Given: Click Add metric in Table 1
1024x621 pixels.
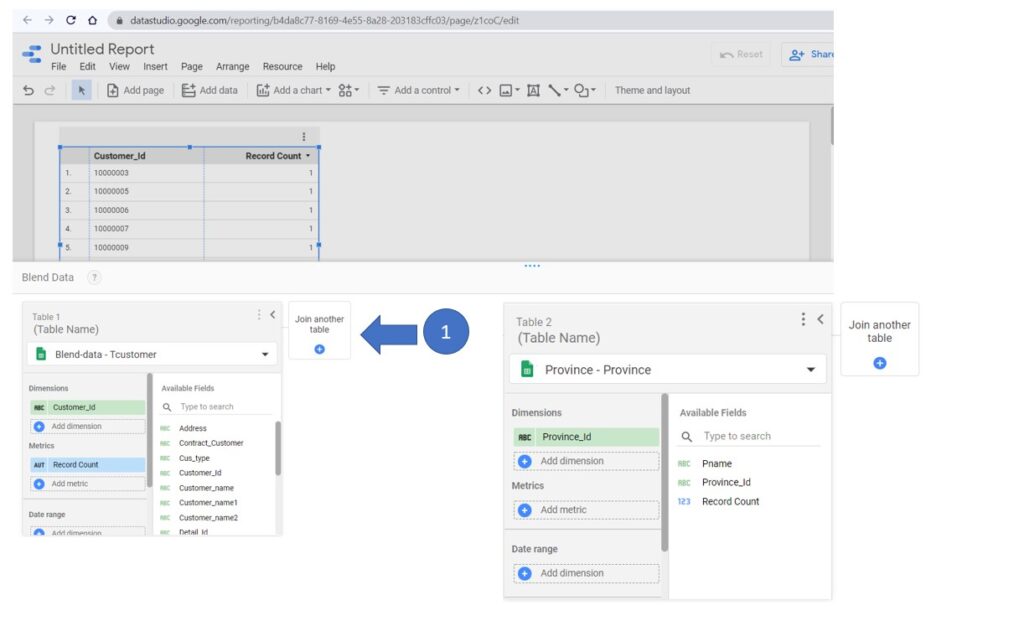Looking at the screenshot, I should click(x=88, y=484).
